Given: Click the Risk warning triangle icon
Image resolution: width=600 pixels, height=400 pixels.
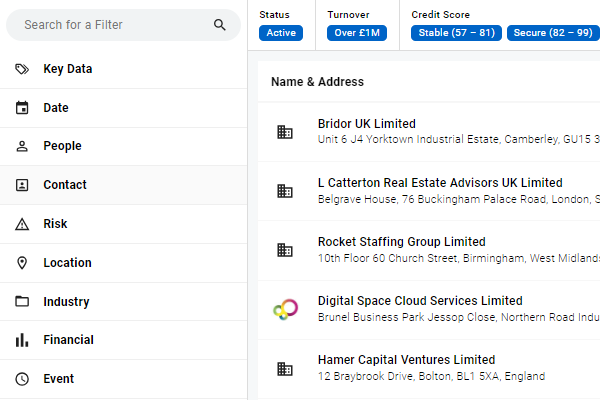Looking at the screenshot, I should tap(22, 224).
